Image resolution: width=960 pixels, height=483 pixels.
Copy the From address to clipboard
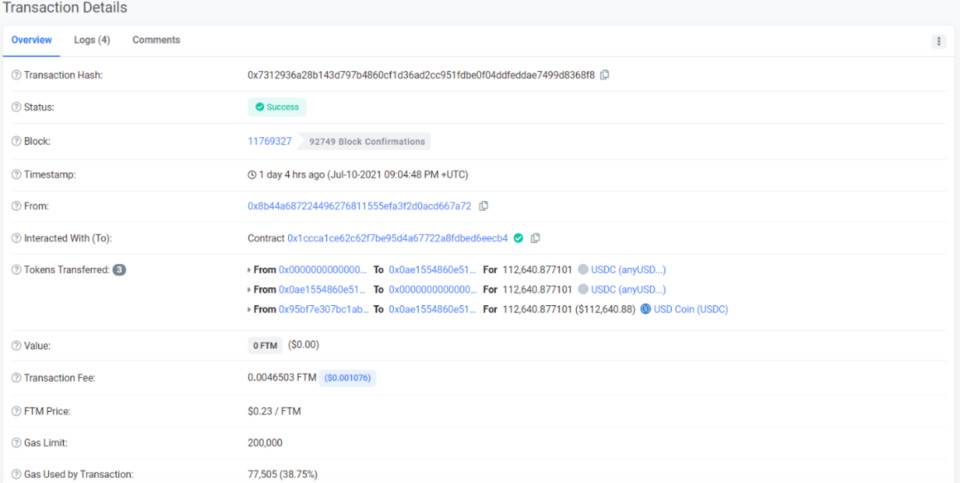click(x=484, y=206)
